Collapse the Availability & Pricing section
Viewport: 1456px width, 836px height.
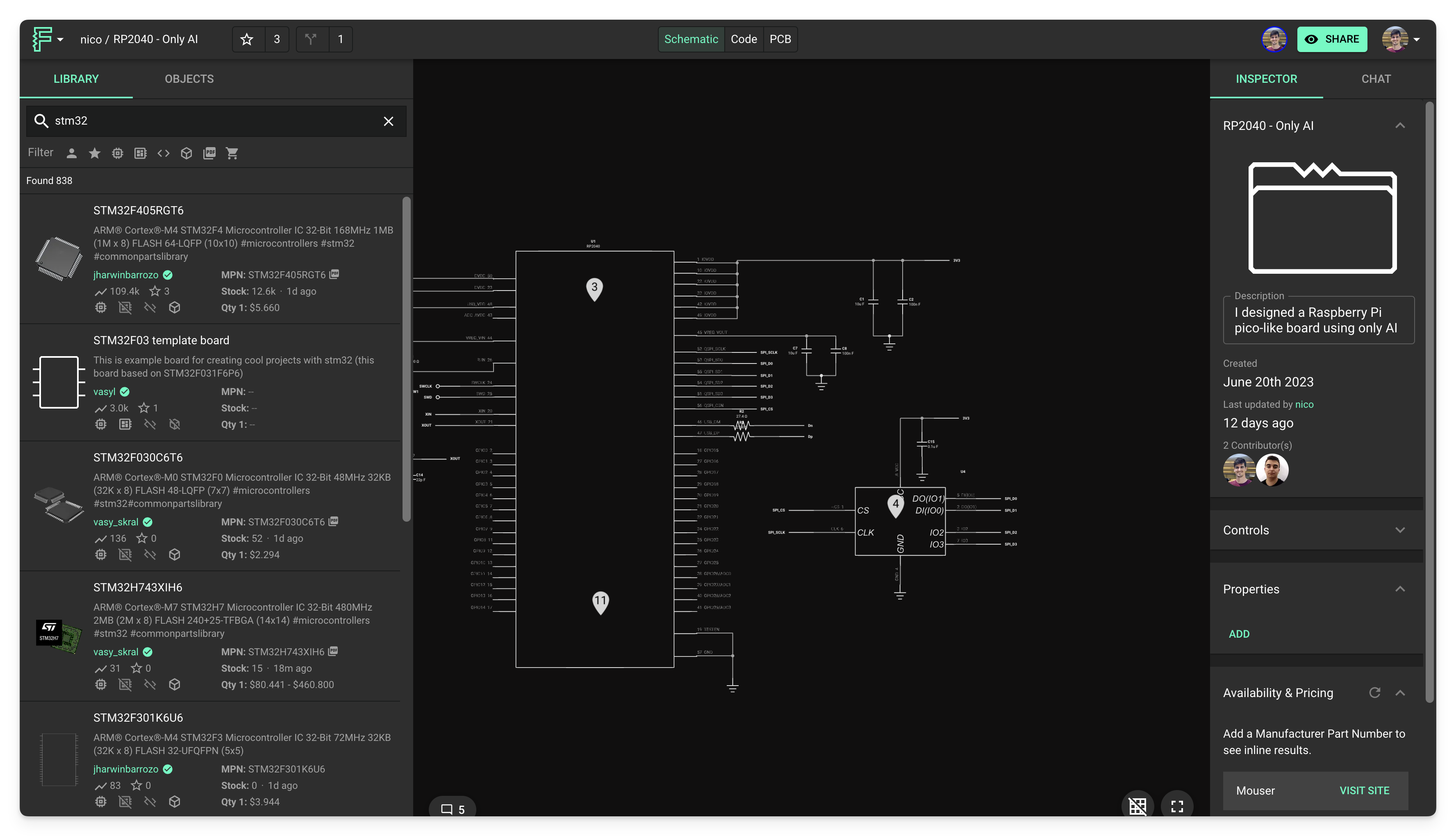click(x=1400, y=693)
